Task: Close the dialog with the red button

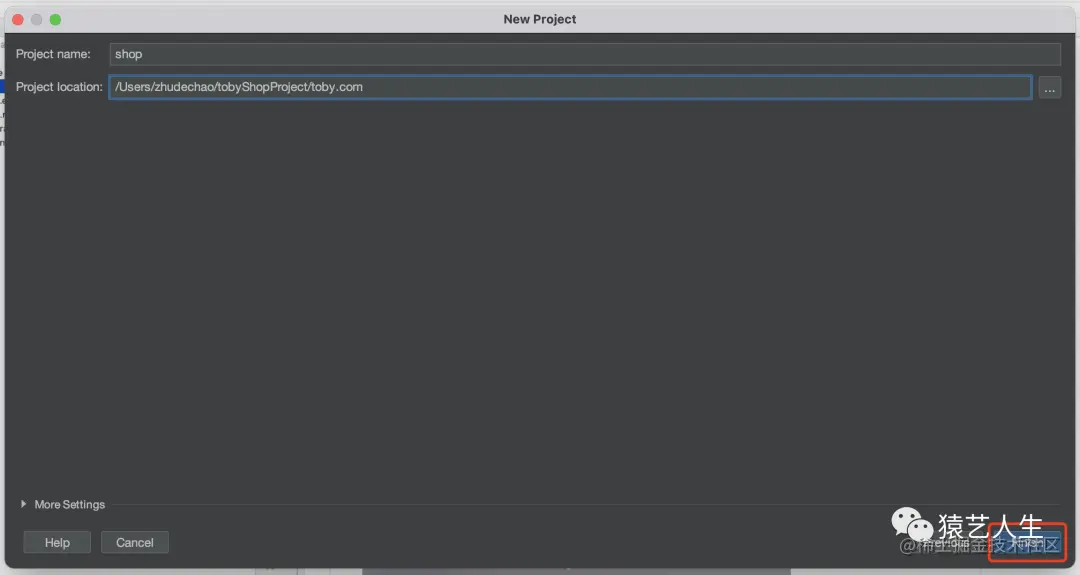Action: point(18,19)
